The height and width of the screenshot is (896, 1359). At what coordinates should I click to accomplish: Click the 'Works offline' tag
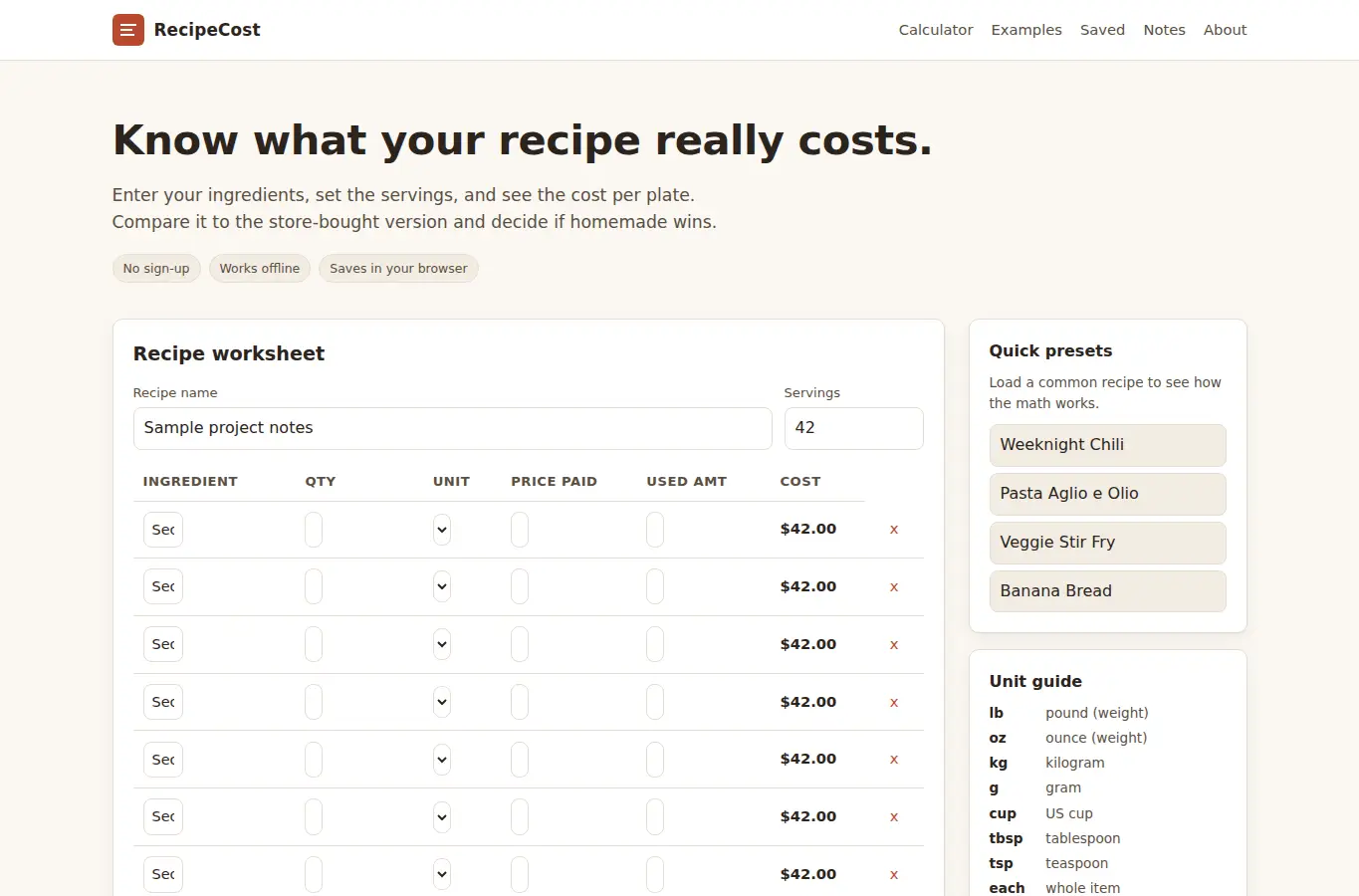pyautogui.click(x=260, y=269)
